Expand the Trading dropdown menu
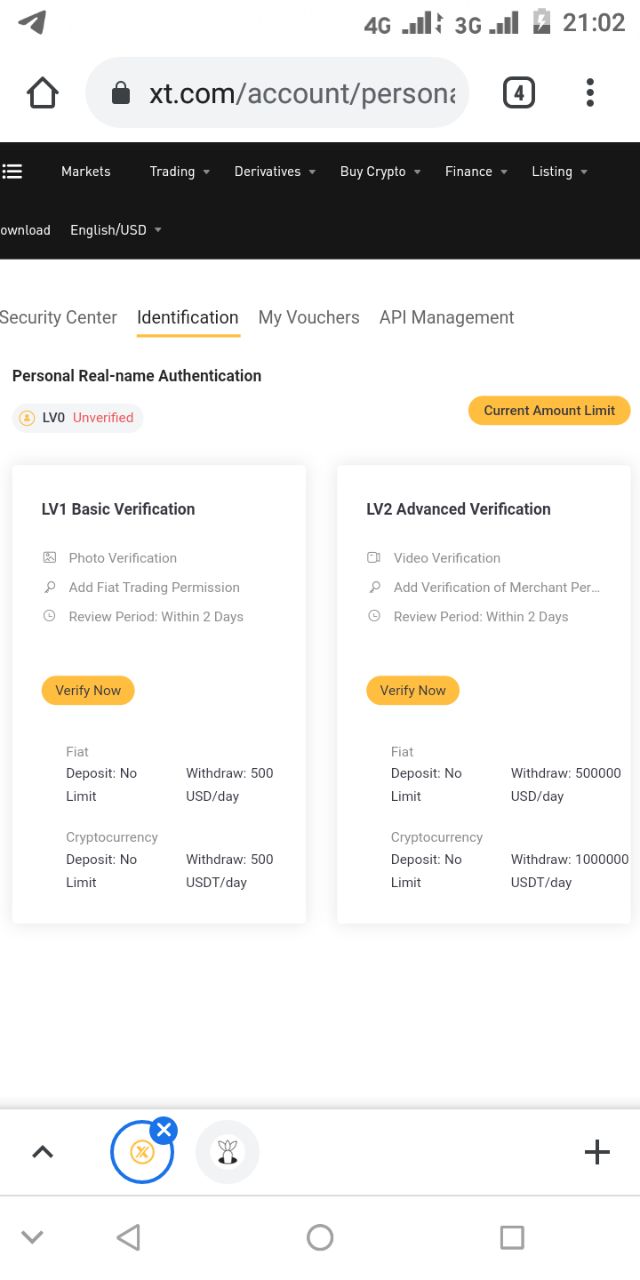640x1280 pixels. click(x=180, y=171)
